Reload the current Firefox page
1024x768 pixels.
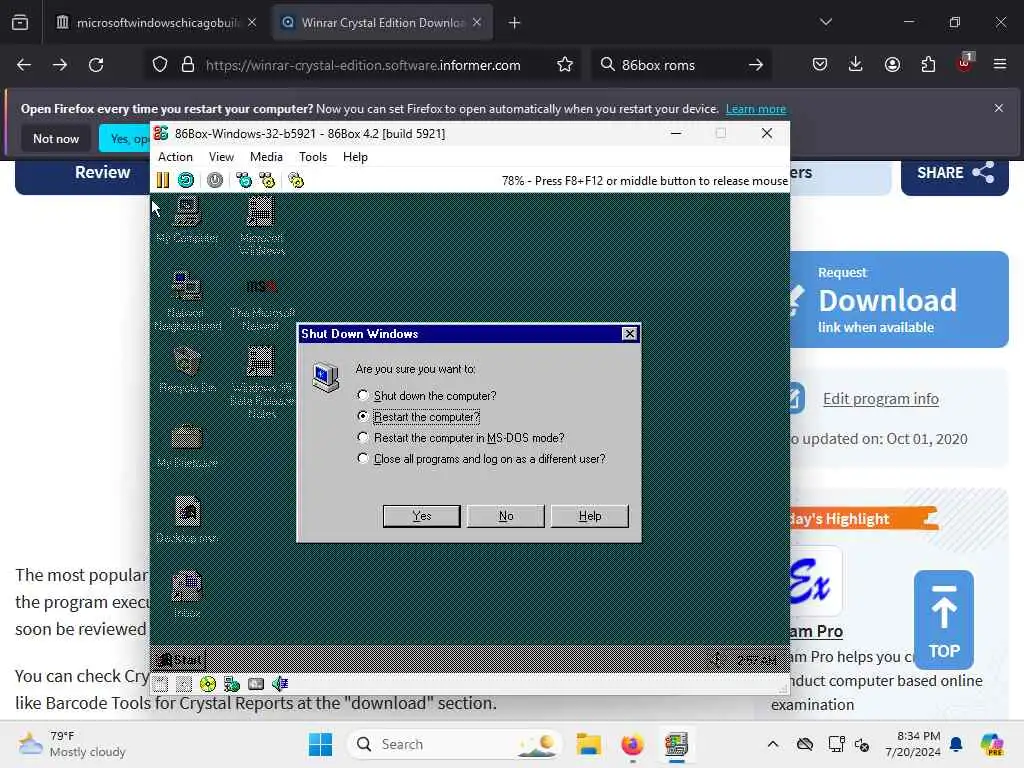coord(96,65)
